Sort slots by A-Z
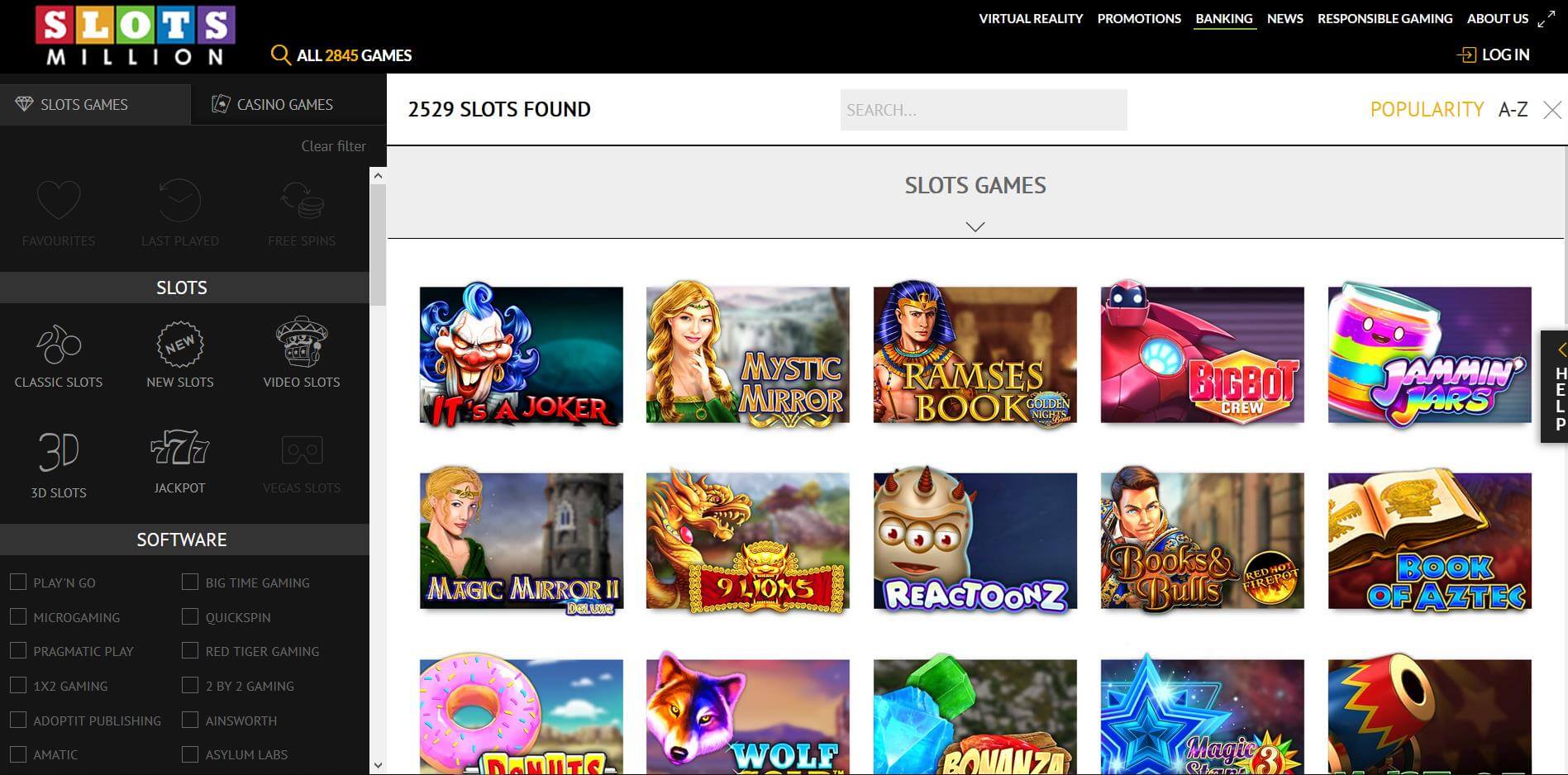 [1512, 110]
